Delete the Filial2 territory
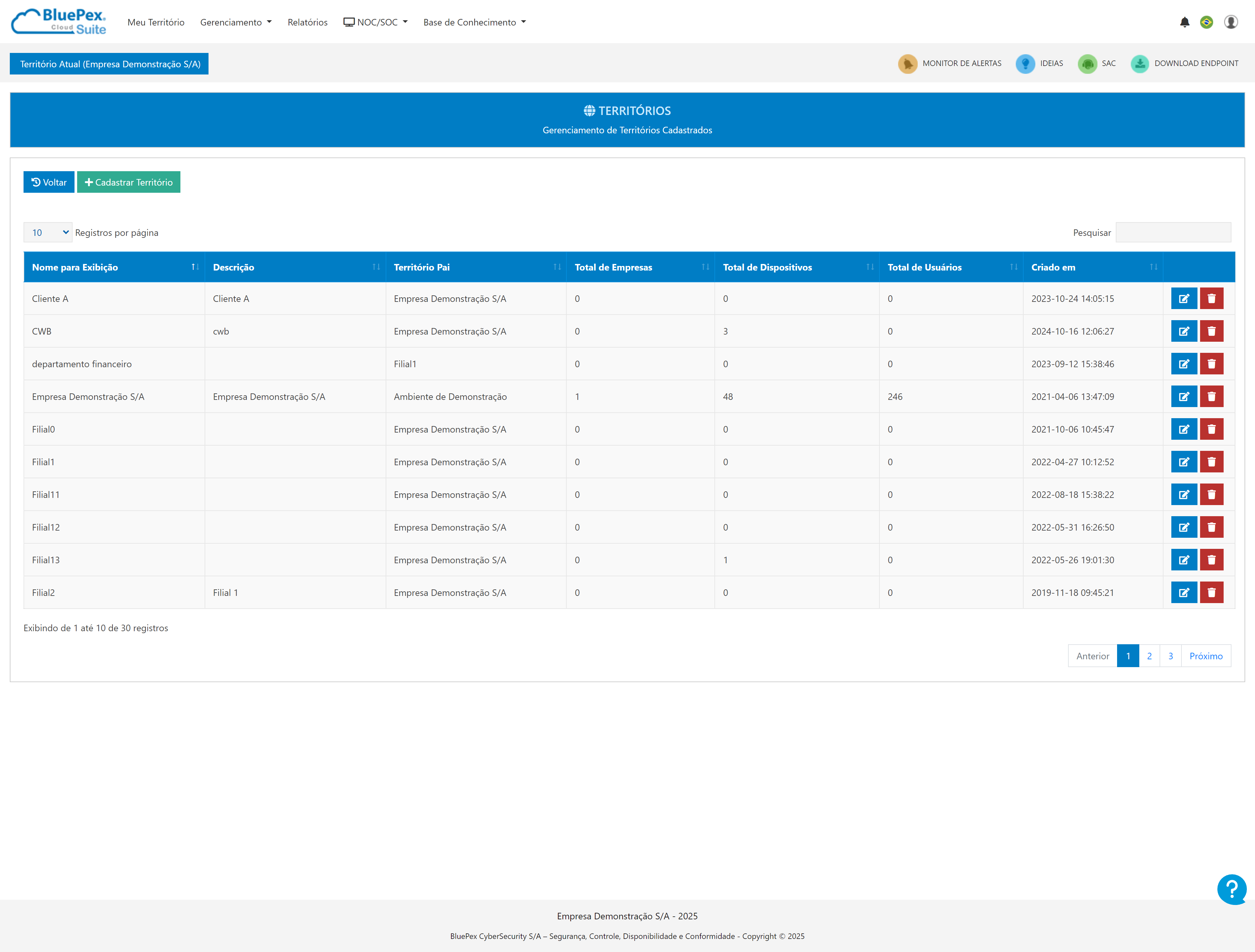The image size is (1255, 952). tap(1211, 593)
